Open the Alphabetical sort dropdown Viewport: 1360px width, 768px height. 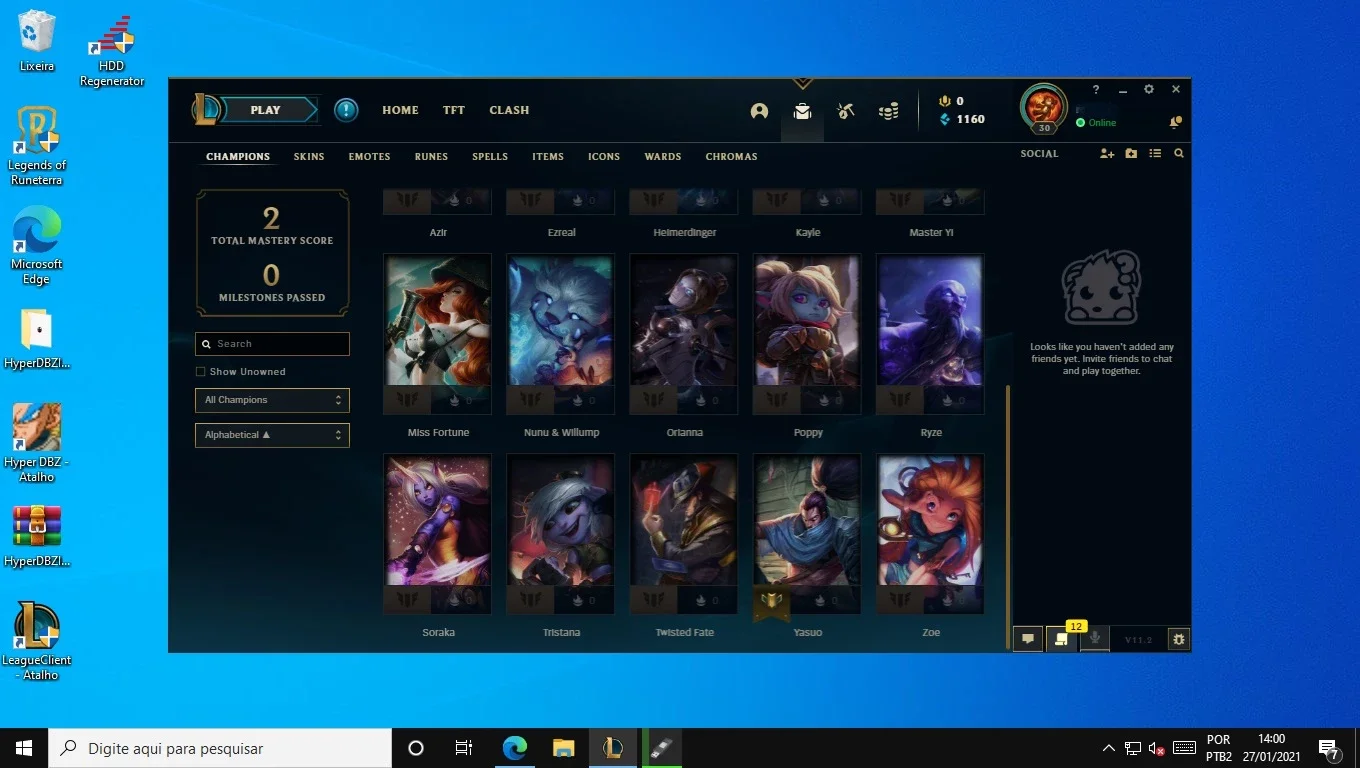pyautogui.click(x=272, y=435)
